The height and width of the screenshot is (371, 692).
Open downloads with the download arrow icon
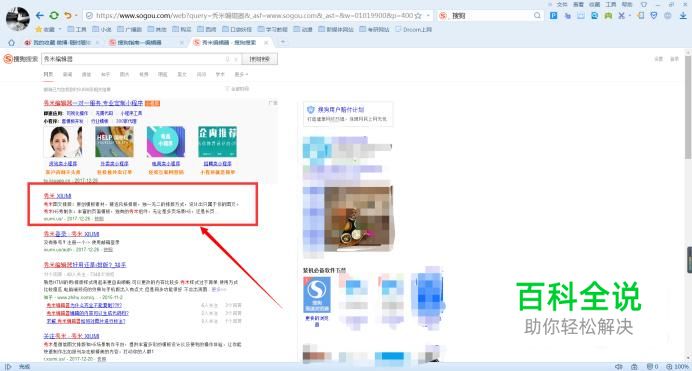click(683, 15)
